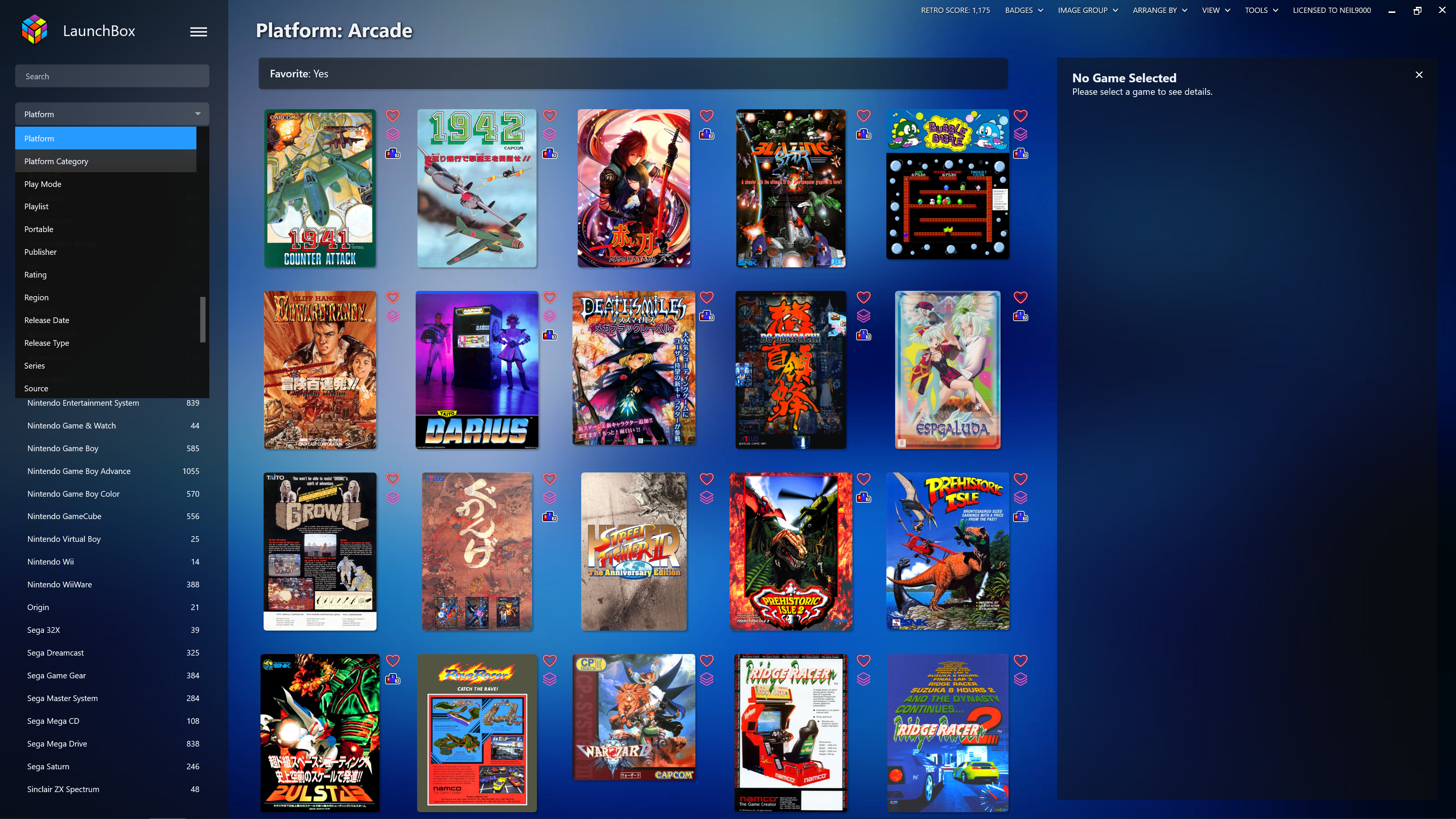Click podium badge beside Akai Katana cover
Screen dimensions: 1456x819
tap(706, 135)
